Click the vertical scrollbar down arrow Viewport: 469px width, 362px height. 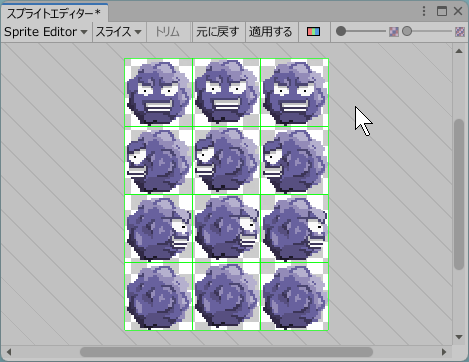tap(459, 337)
